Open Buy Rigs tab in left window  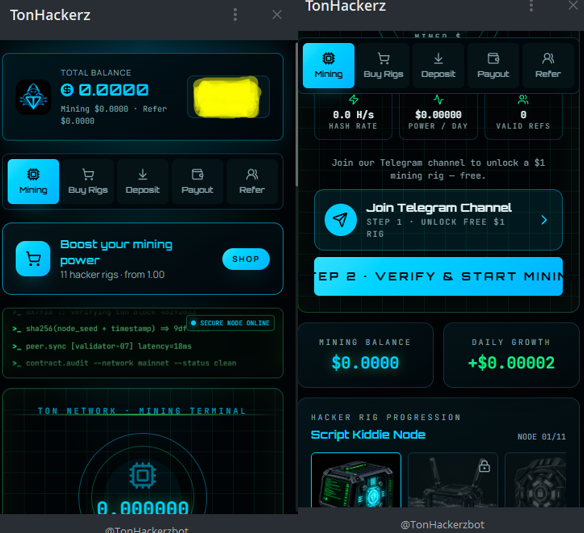point(88,181)
